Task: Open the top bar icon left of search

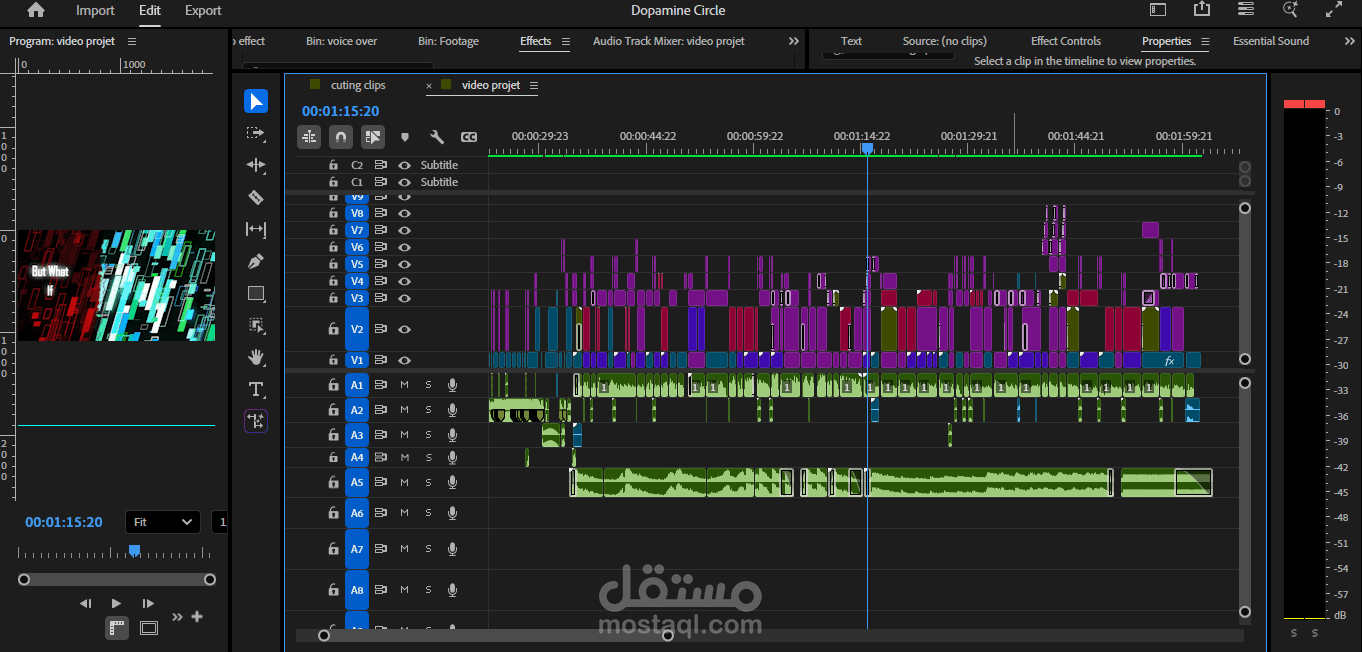Action: click(x=1246, y=10)
